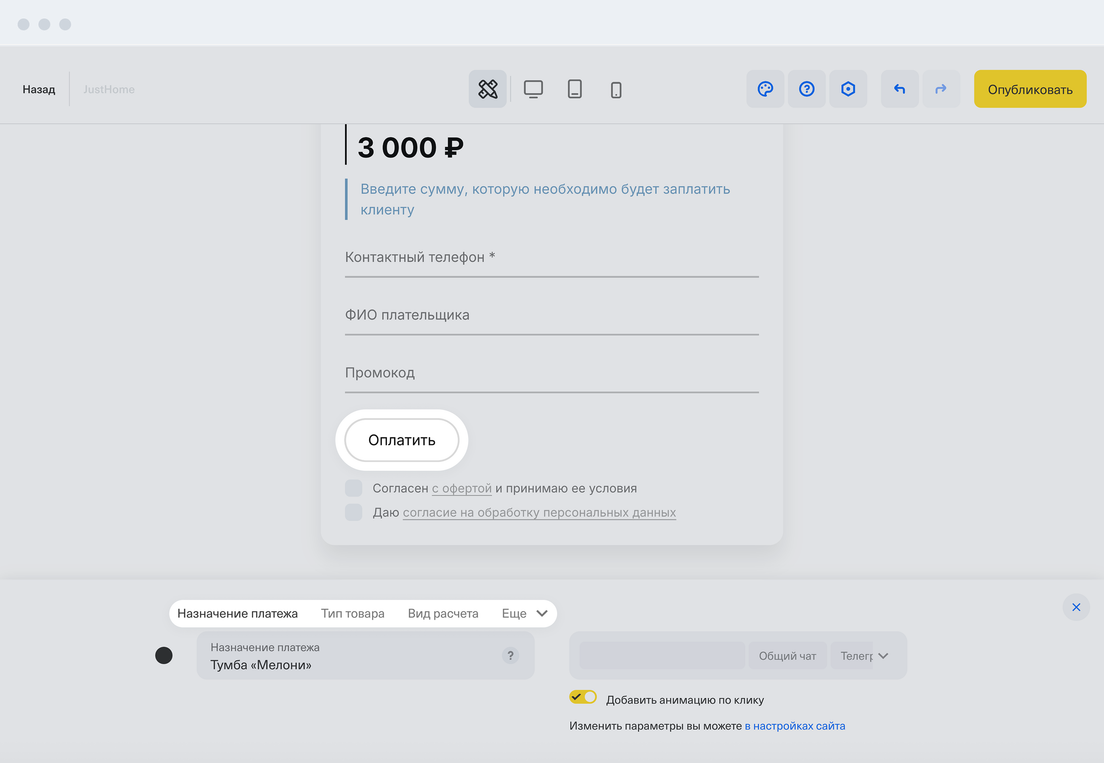
Task: Click the 'Опубликовать' button
Action: pos(1030,89)
